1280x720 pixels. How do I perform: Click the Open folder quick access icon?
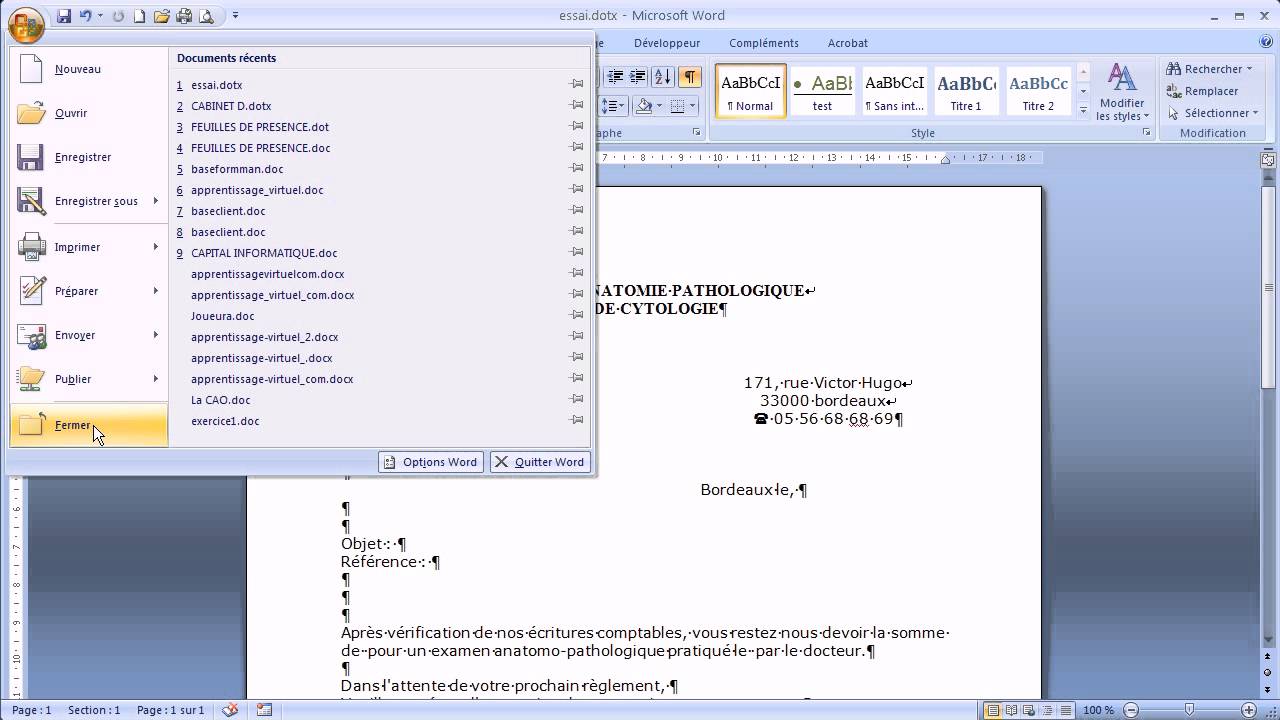coord(162,16)
